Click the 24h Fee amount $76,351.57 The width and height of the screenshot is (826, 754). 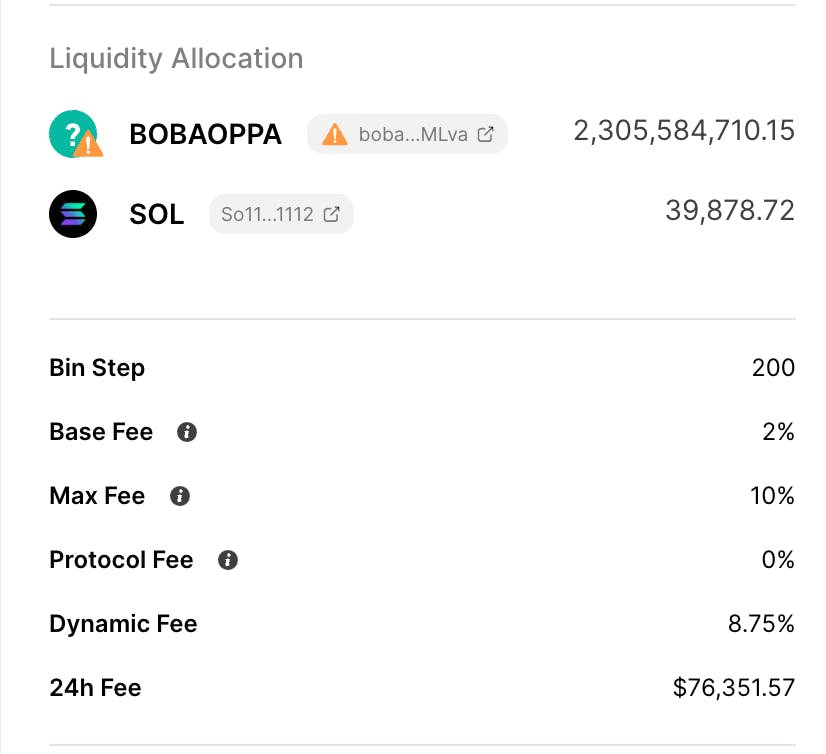pos(734,688)
